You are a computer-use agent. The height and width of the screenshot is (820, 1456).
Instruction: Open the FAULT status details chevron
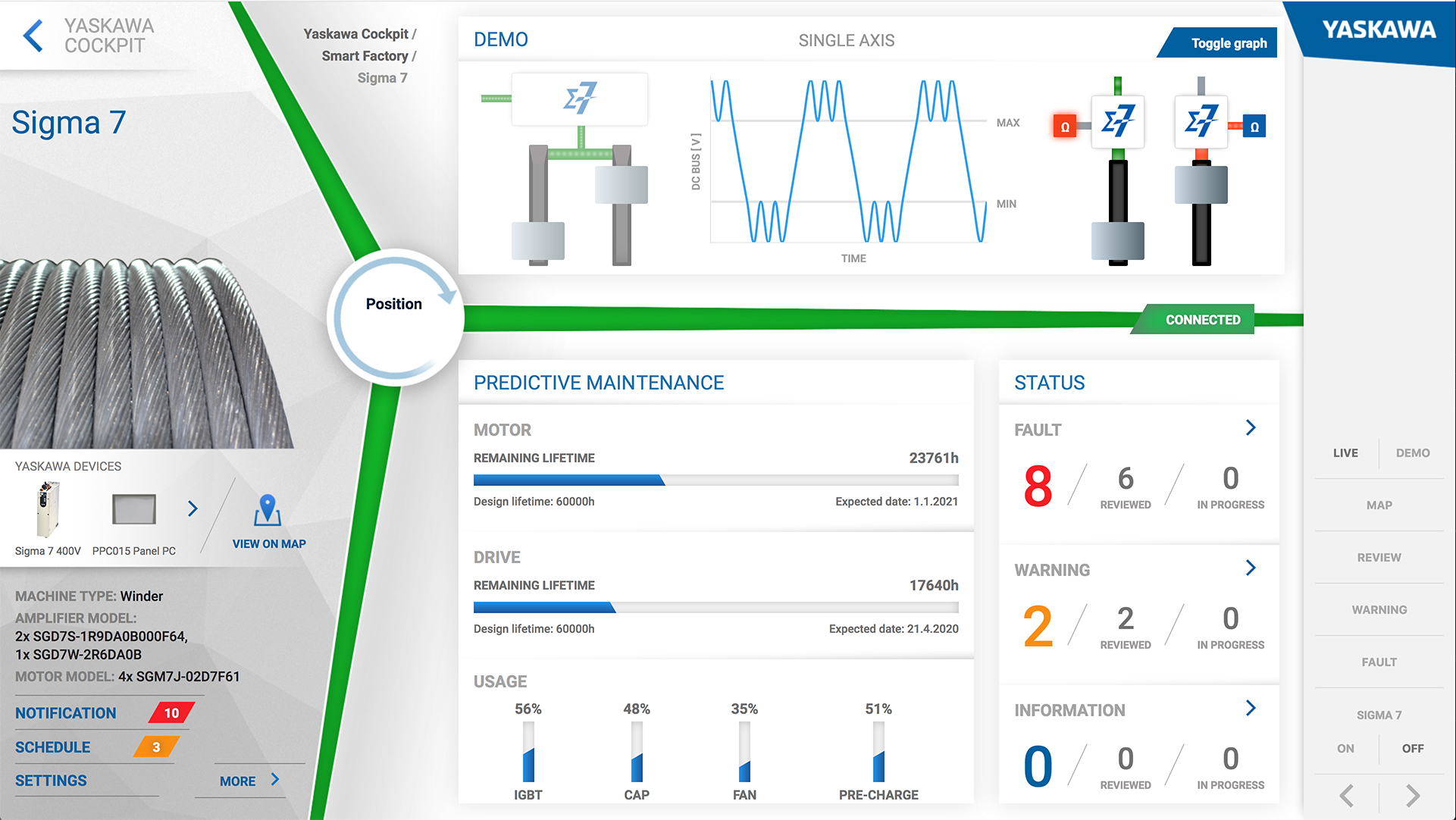pyautogui.click(x=1251, y=427)
